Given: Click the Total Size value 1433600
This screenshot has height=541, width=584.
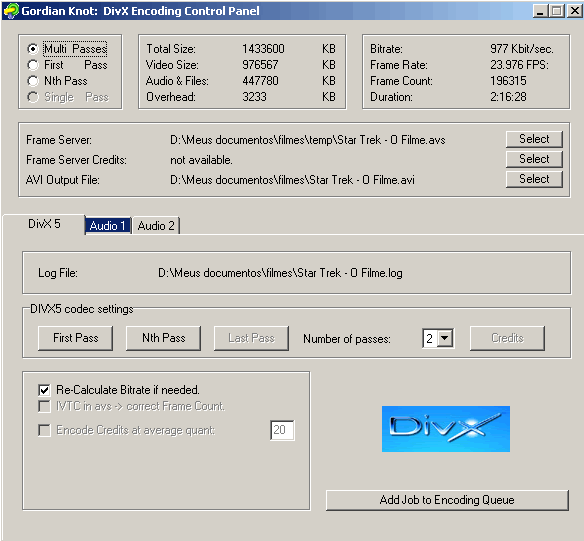Looking at the screenshot, I should (x=263, y=49).
